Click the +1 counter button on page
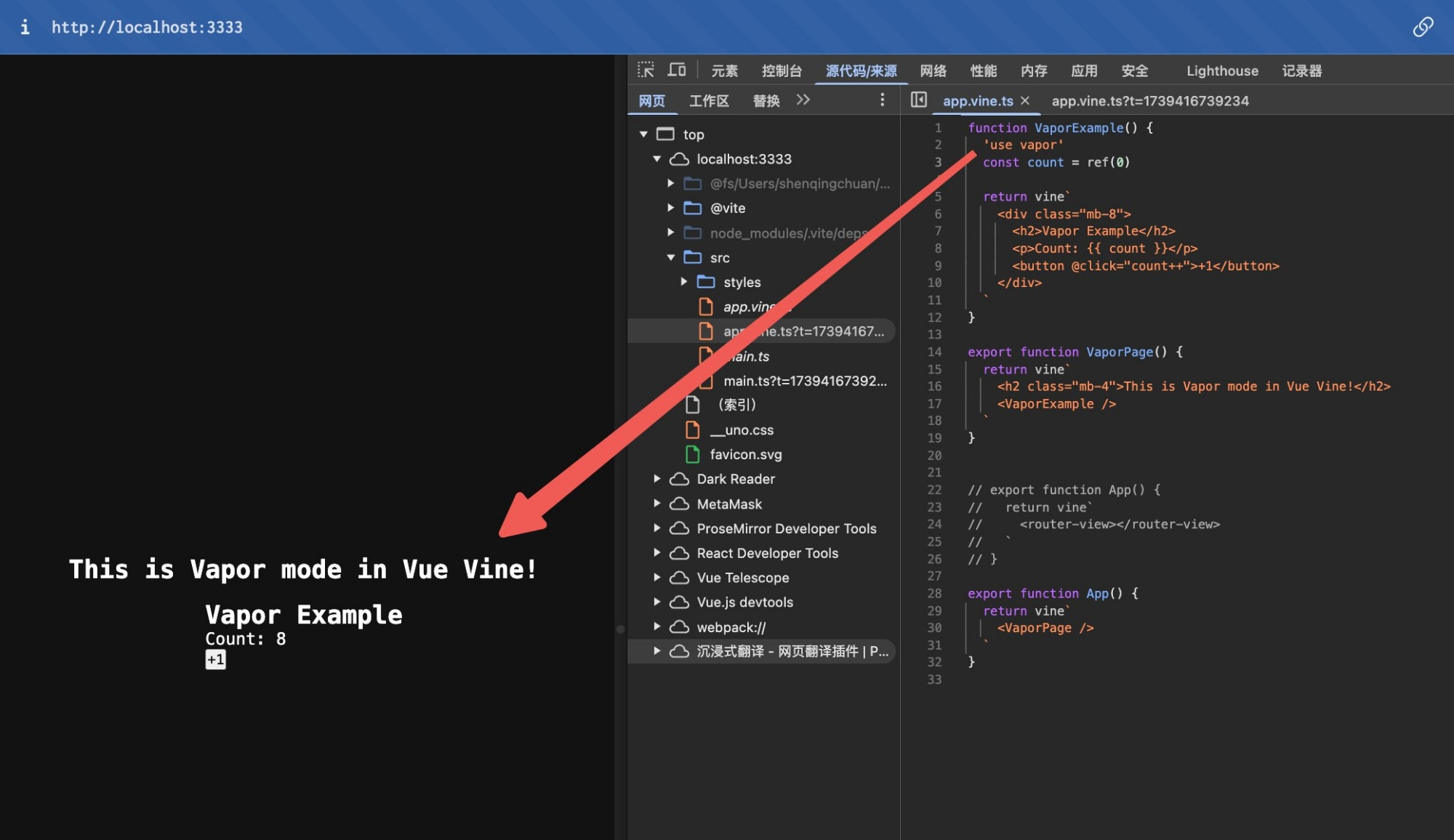Screen dimensions: 1454x840 [x=215, y=659]
